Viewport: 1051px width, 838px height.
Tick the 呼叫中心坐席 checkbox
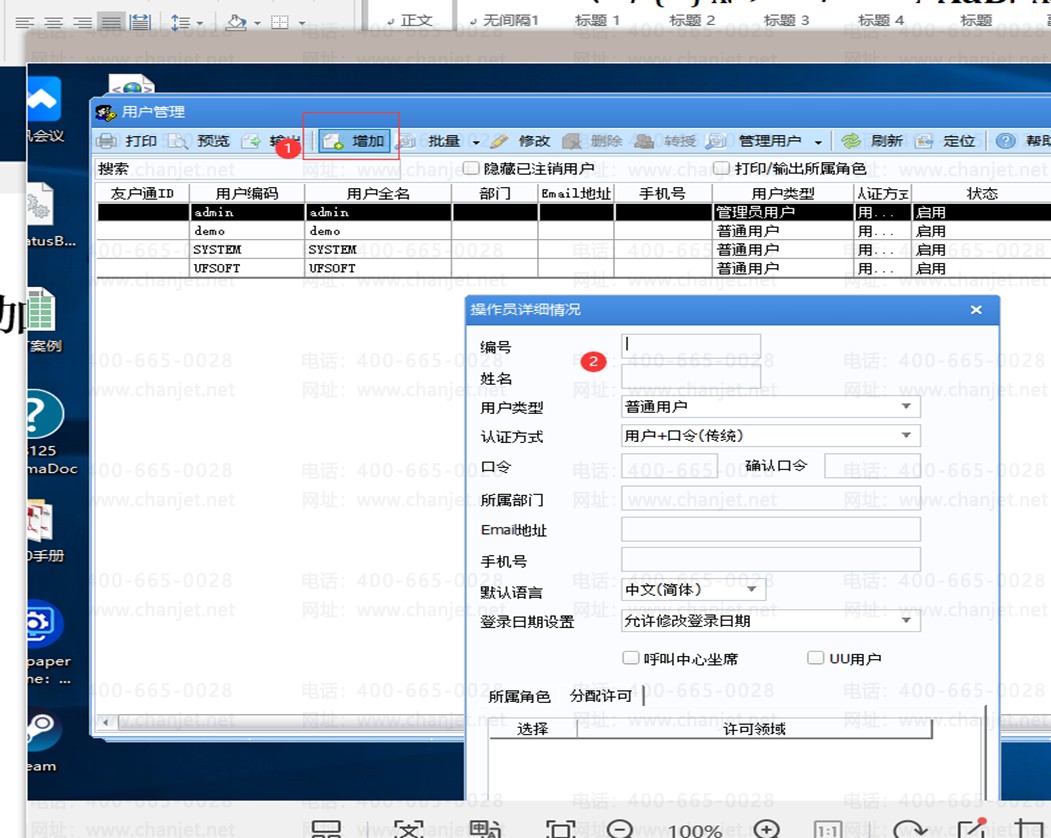point(630,658)
